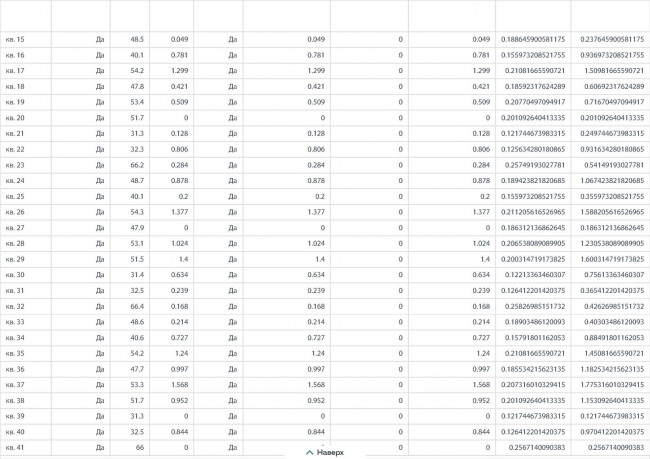Select the row label кв. 24
Viewport: 650px width, 459px height.
pos(15,181)
